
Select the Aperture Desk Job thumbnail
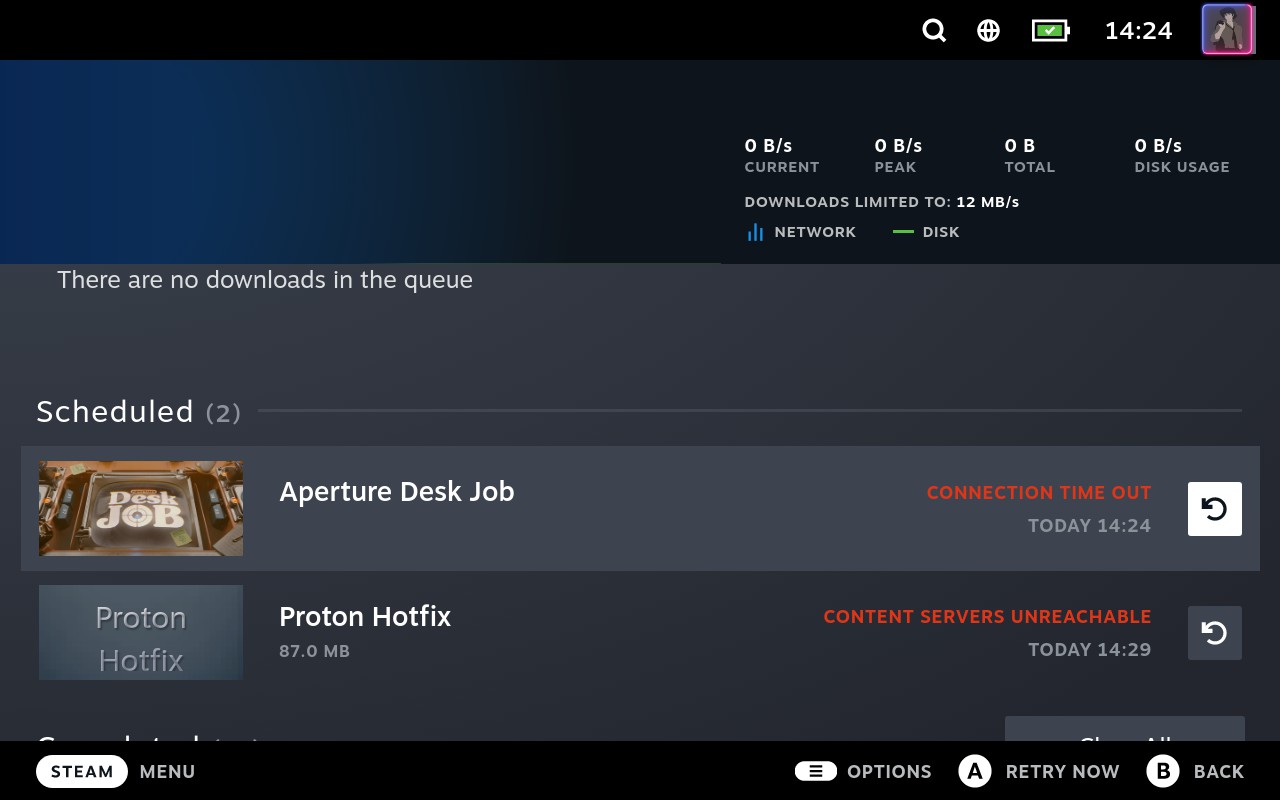[141, 509]
